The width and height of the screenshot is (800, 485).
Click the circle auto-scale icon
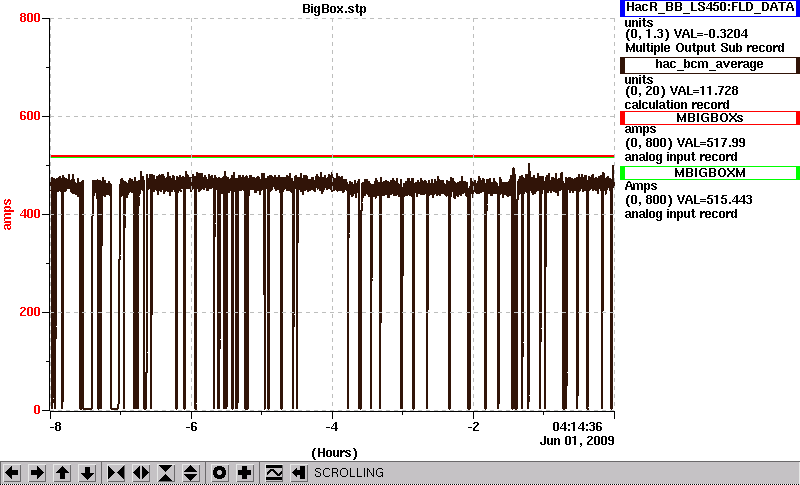pyautogui.click(x=219, y=473)
